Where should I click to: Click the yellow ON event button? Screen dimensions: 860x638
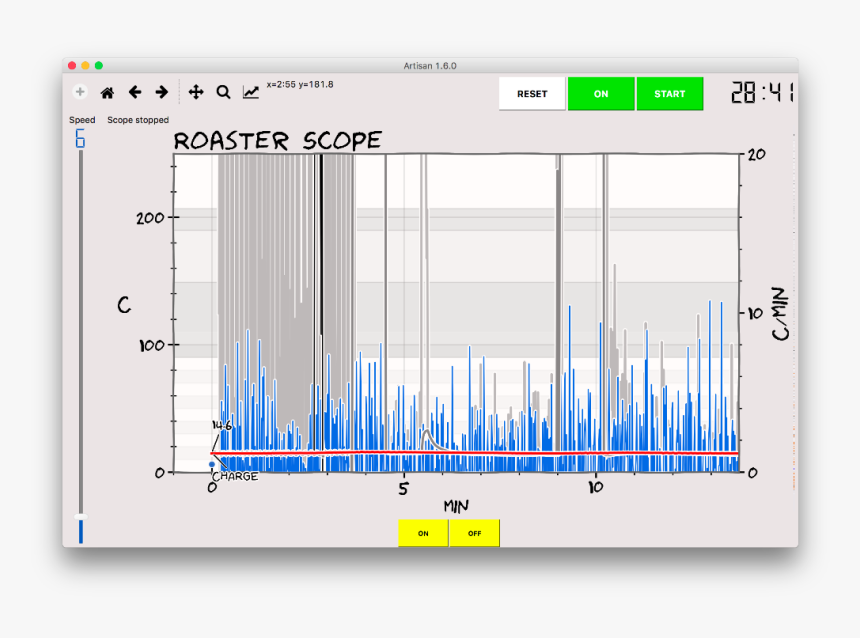pos(423,533)
